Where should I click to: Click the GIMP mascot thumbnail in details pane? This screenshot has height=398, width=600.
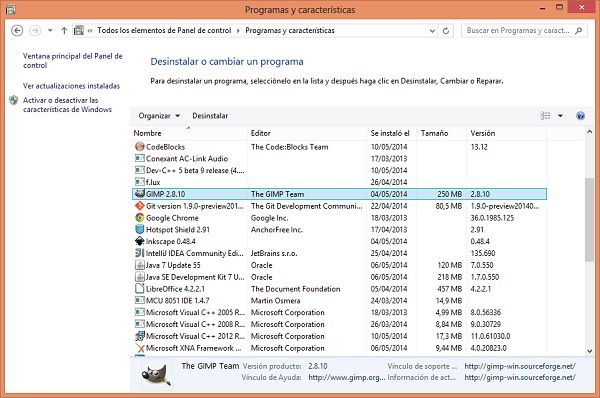coord(156,374)
